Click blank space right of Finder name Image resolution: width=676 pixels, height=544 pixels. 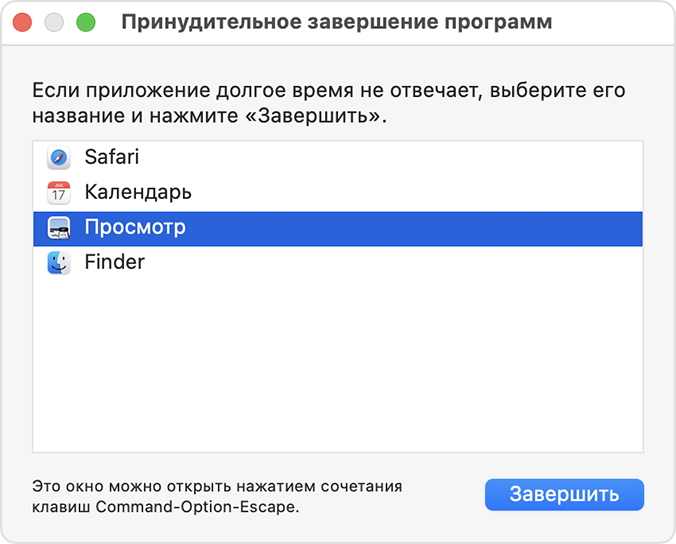click(400, 263)
